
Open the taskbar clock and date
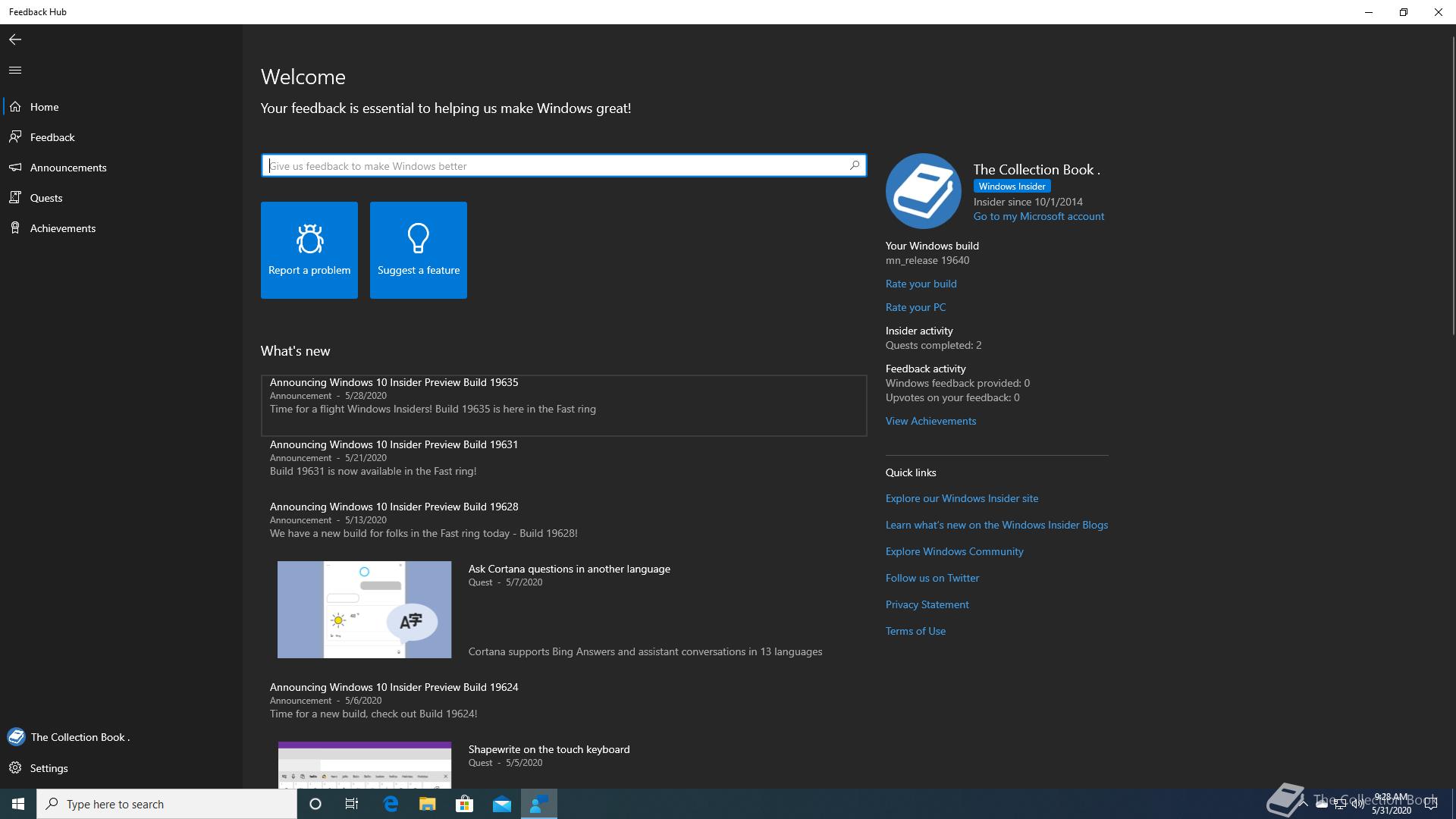tap(1391, 804)
